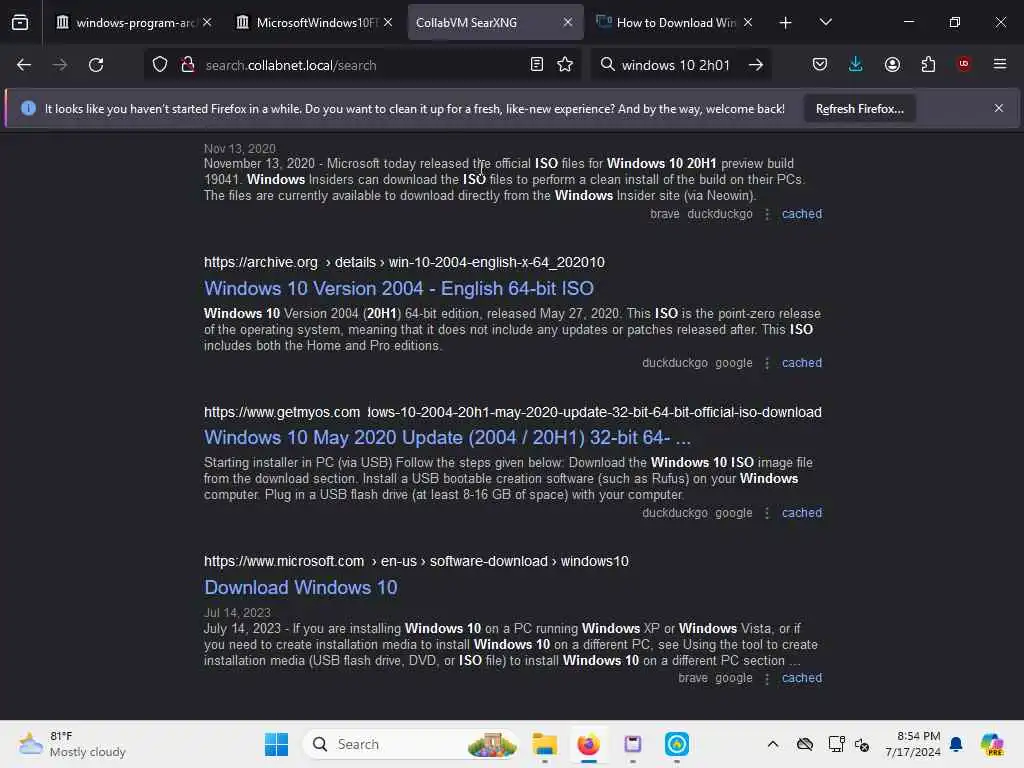Dismiss the Refresh Firefox notification bar

click(999, 108)
